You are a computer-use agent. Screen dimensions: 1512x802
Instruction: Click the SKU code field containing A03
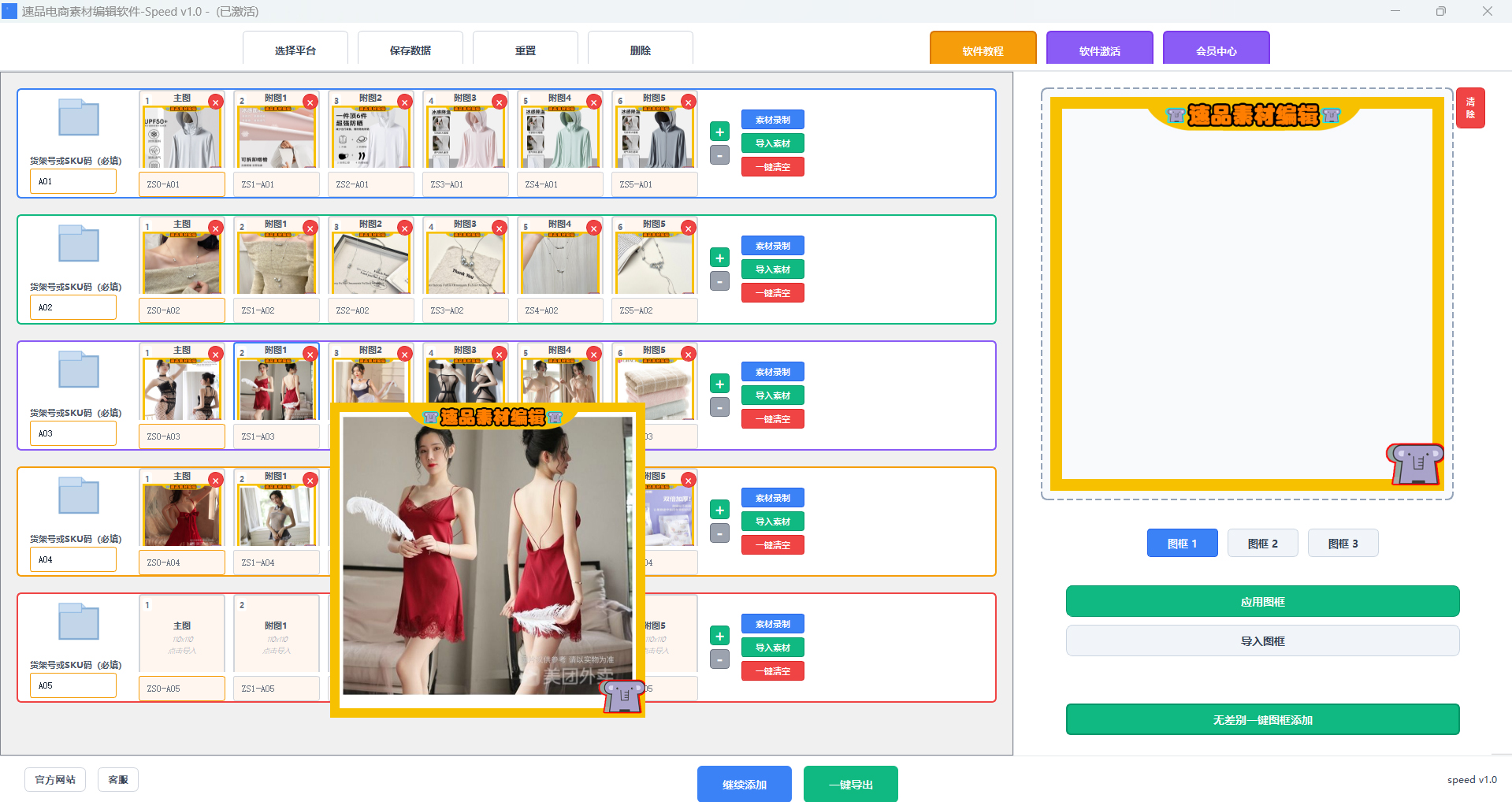[x=72, y=433]
